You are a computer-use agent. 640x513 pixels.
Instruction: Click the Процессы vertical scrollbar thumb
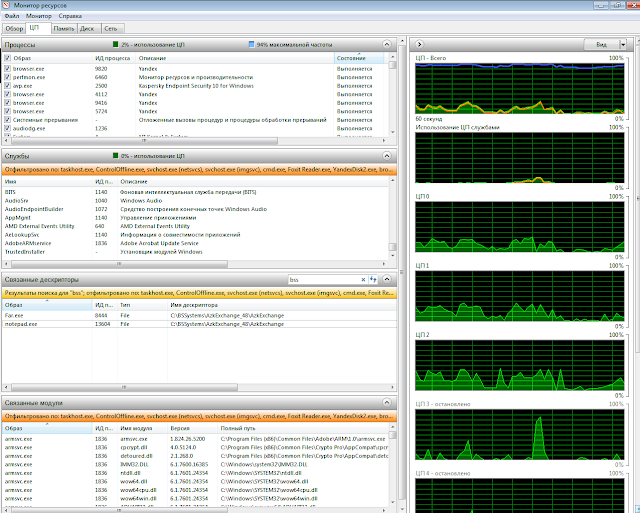point(392,65)
